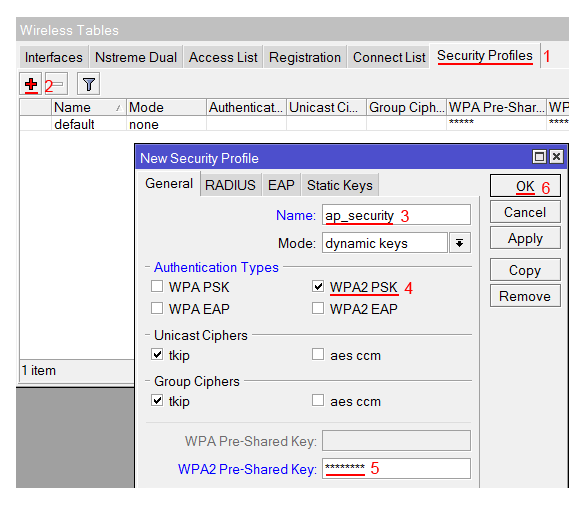The height and width of the screenshot is (506, 587).
Task: Open the EAP tab
Action: coord(281,185)
